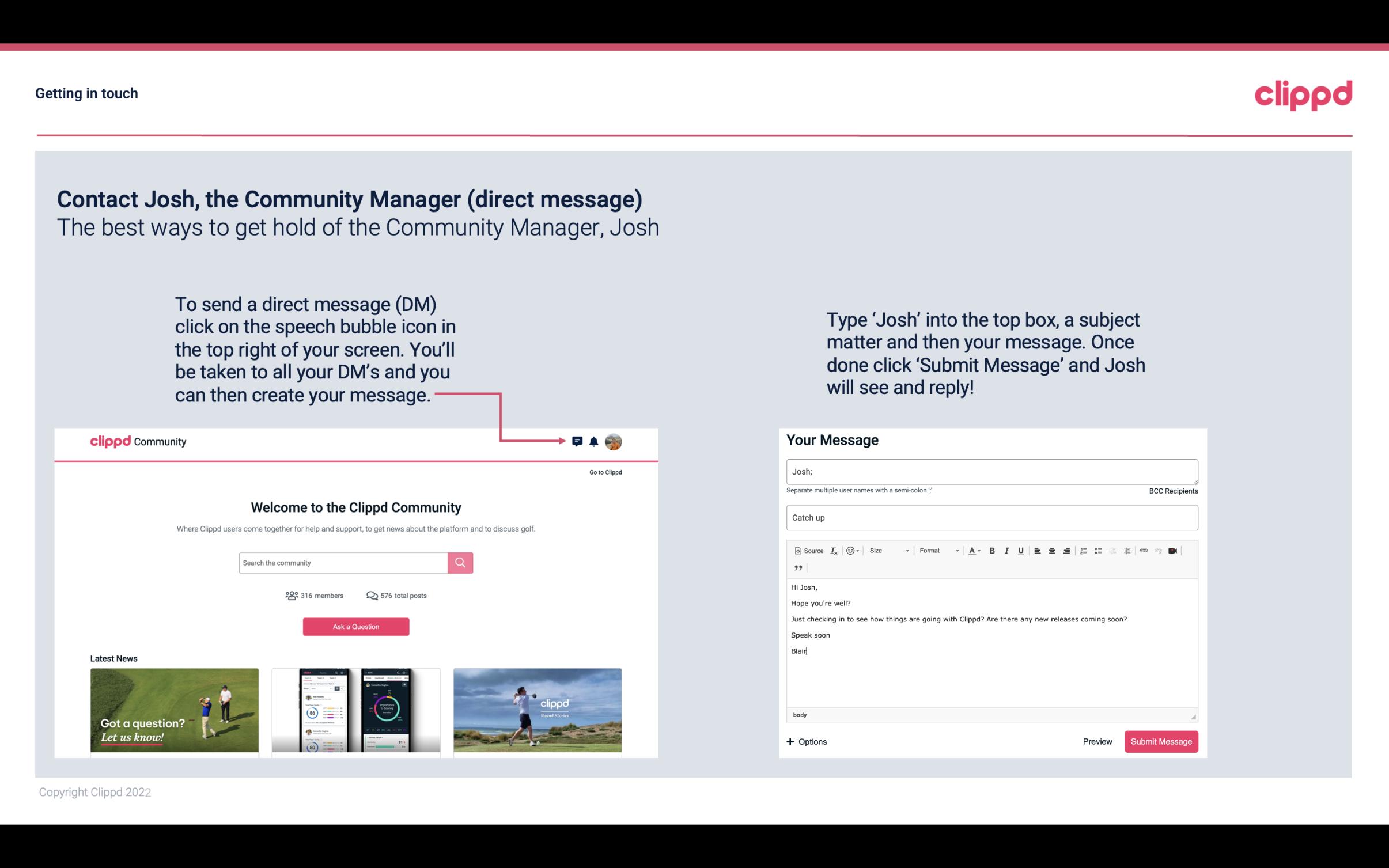
Task: Click the bold formatting icon in editor
Action: click(x=991, y=550)
